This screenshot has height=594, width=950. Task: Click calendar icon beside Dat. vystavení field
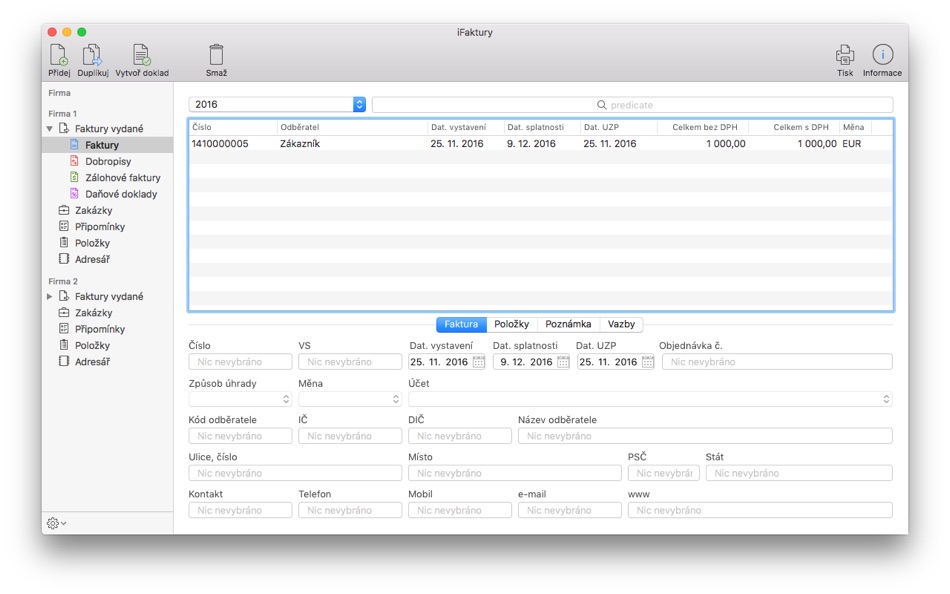pos(479,362)
